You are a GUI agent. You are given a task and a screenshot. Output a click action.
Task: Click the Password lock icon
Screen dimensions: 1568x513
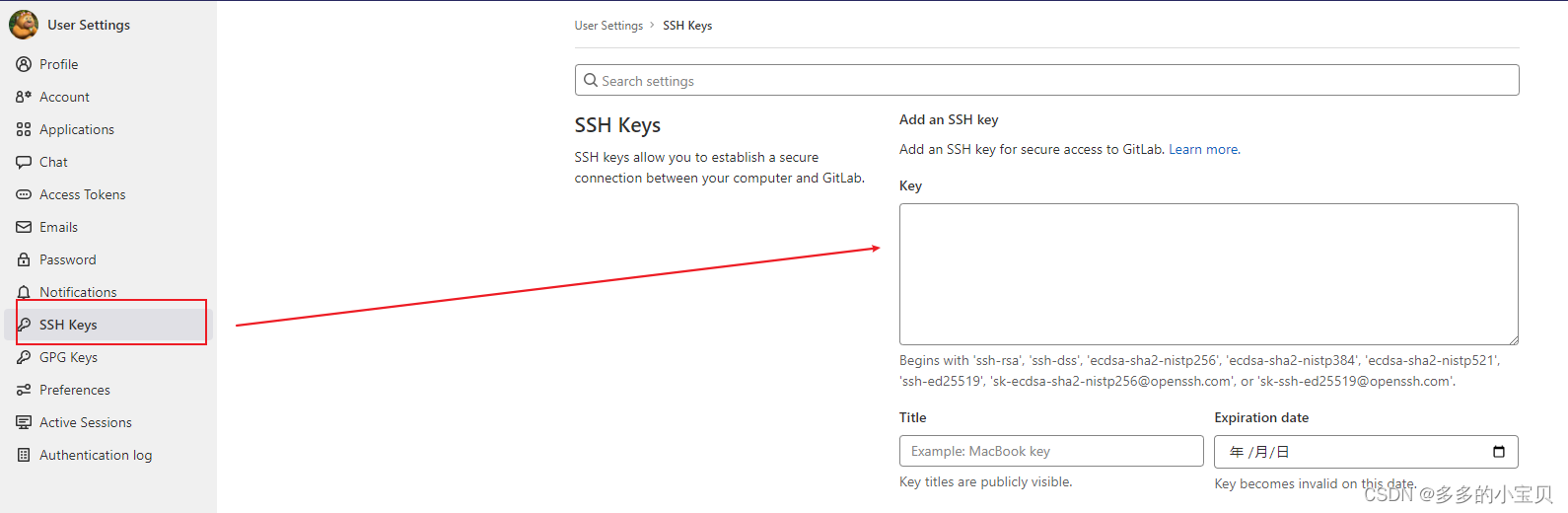pos(24,259)
